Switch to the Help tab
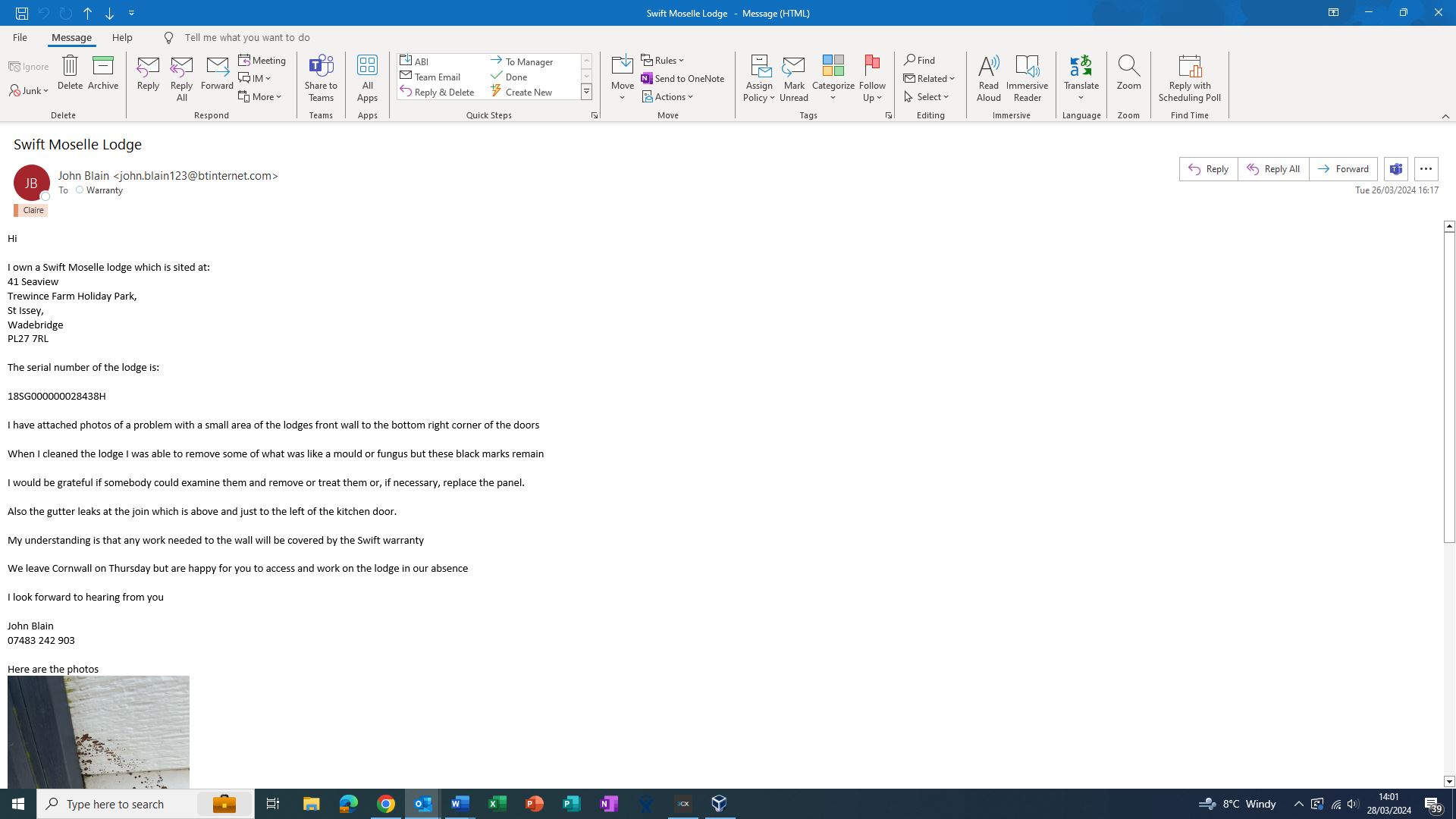This screenshot has height=819, width=1456. [x=122, y=37]
